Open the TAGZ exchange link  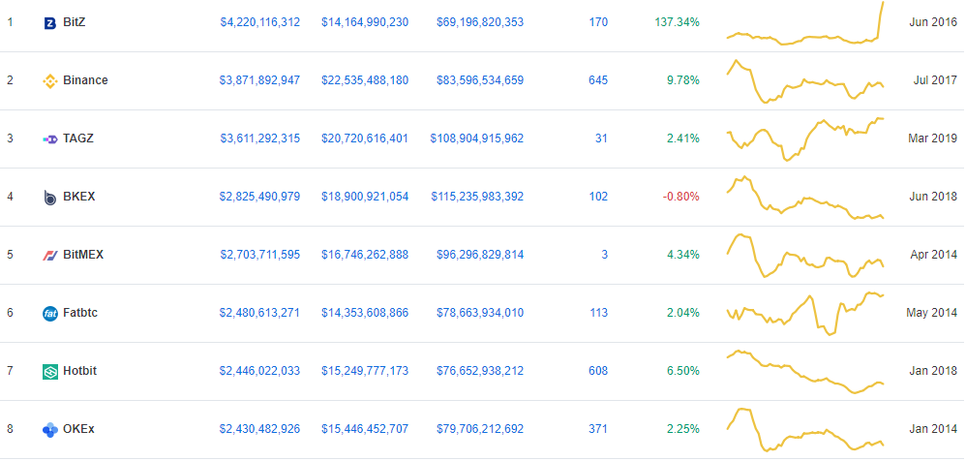tap(78, 138)
